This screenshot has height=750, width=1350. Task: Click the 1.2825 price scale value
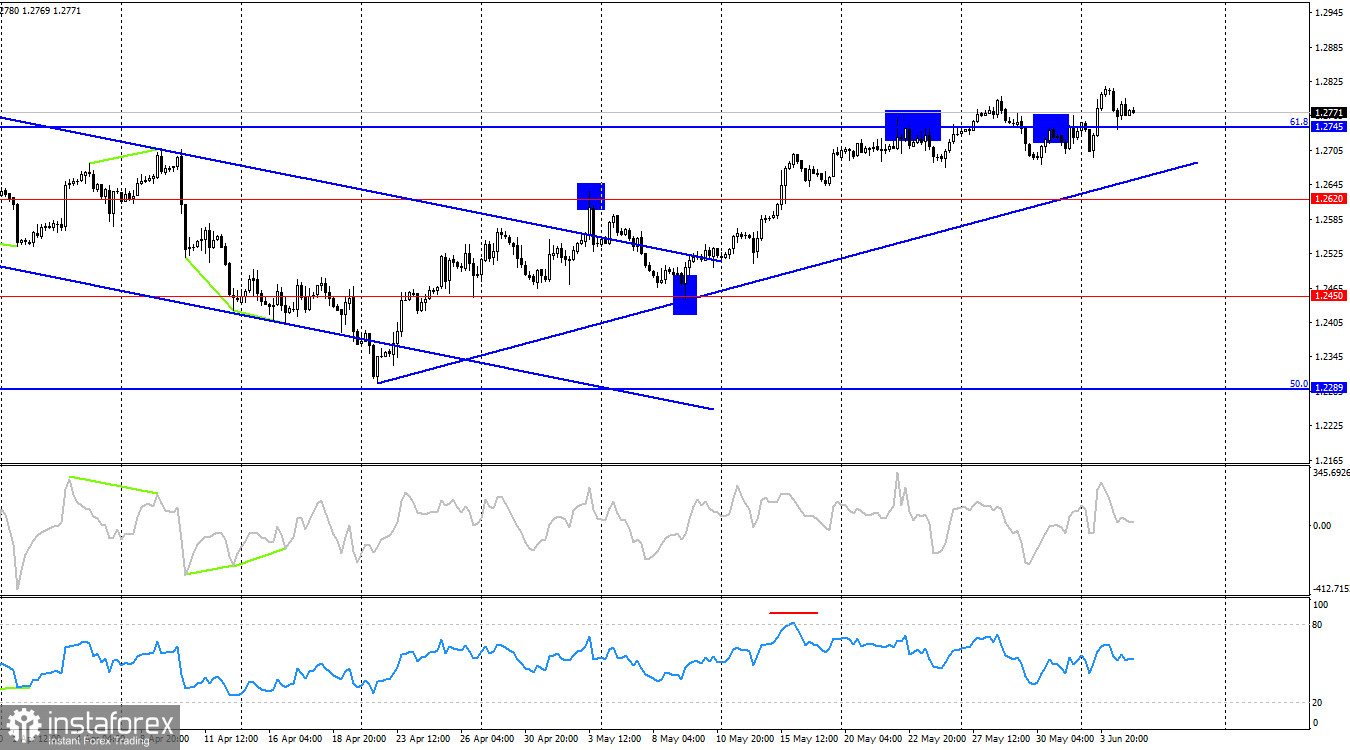click(1331, 82)
